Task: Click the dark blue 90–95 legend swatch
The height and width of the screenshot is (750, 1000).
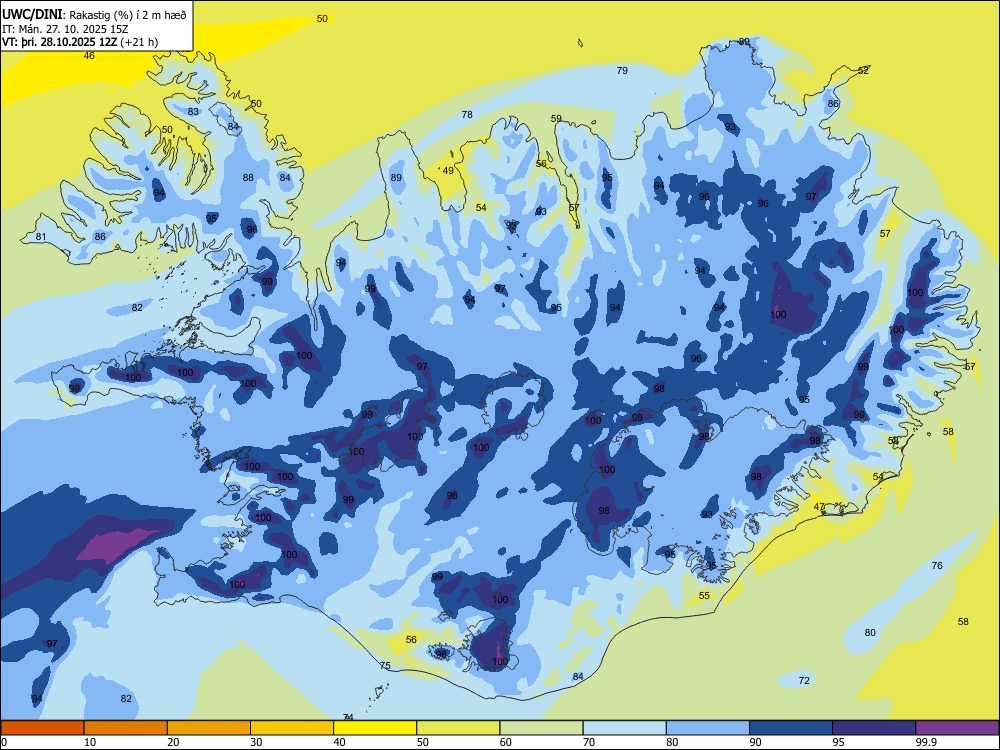Action: [x=791, y=728]
